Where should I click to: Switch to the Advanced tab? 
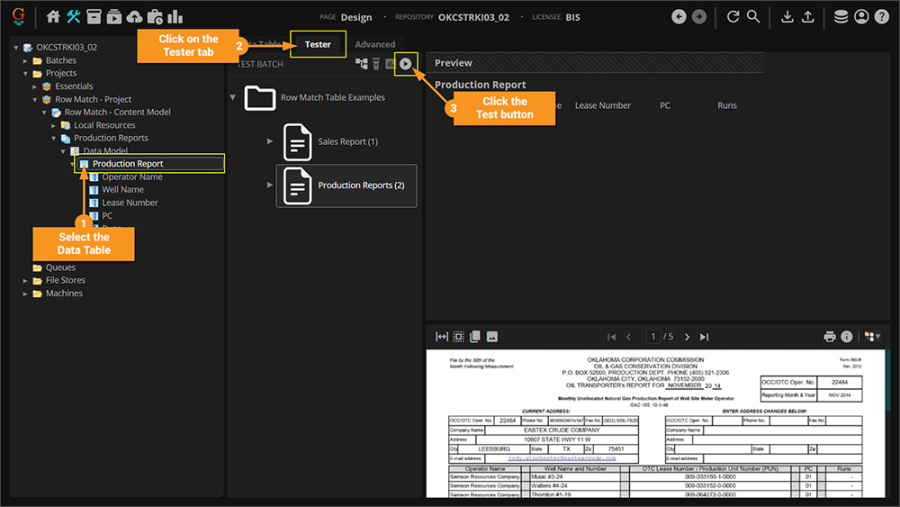[375, 44]
